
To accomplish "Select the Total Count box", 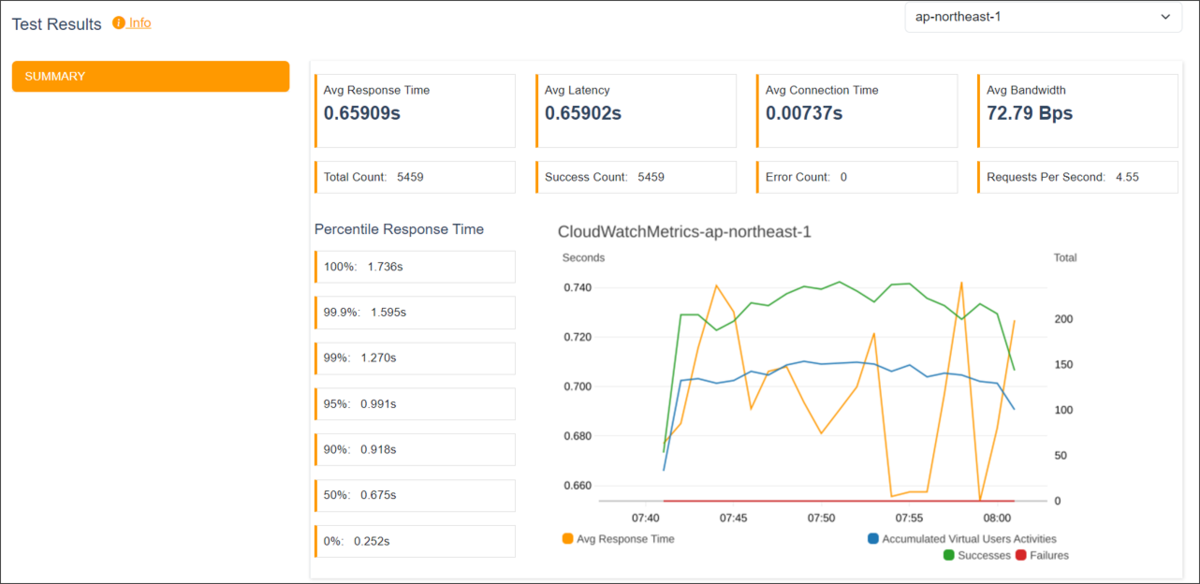I will tap(415, 177).
